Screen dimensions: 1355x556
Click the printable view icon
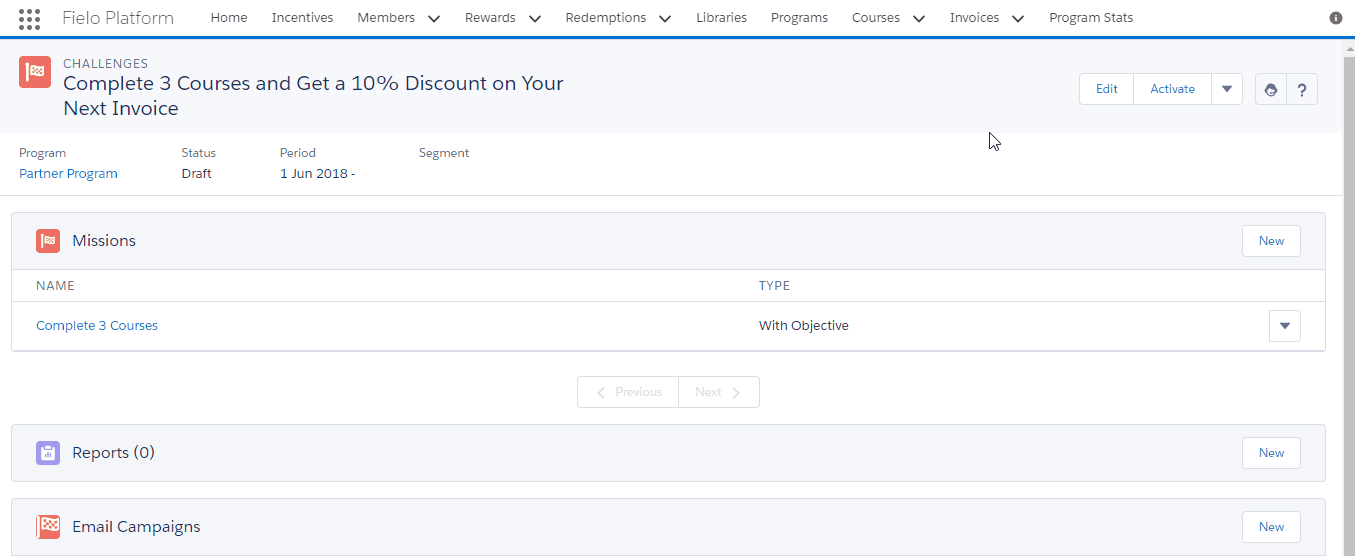point(1271,89)
